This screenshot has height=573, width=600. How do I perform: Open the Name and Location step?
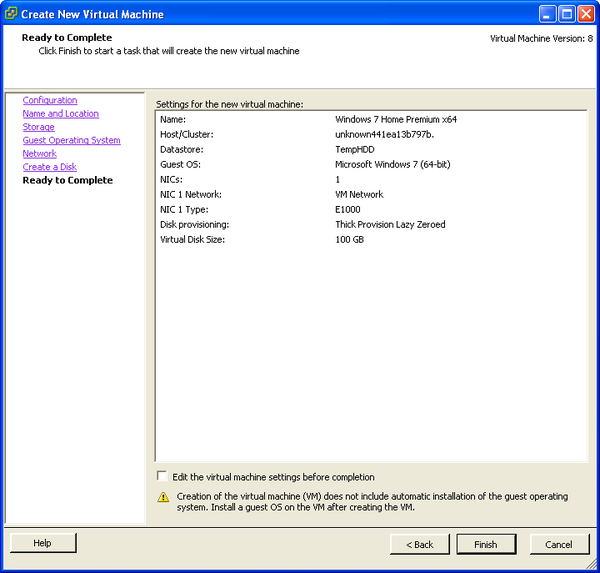click(x=61, y=114)
